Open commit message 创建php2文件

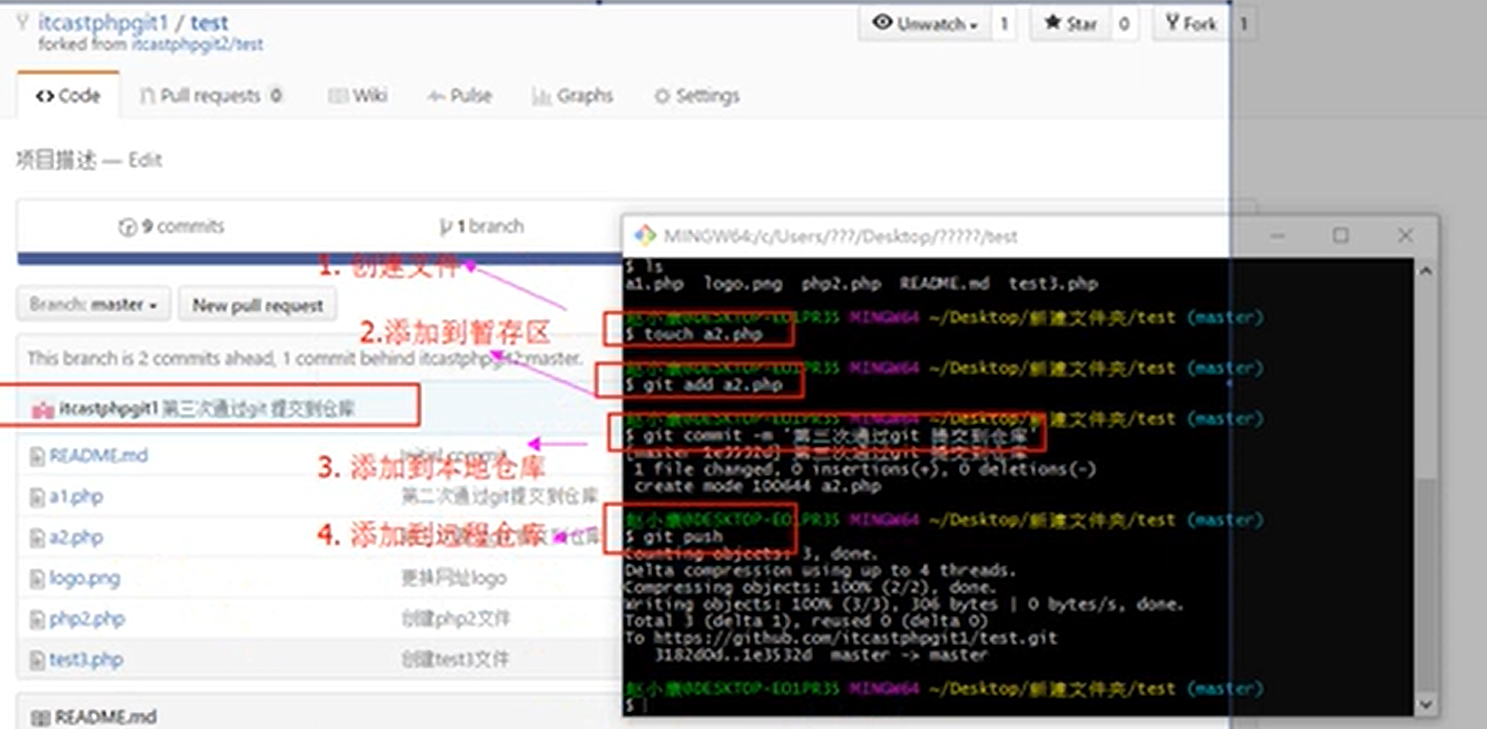click(x=456, y=620)
